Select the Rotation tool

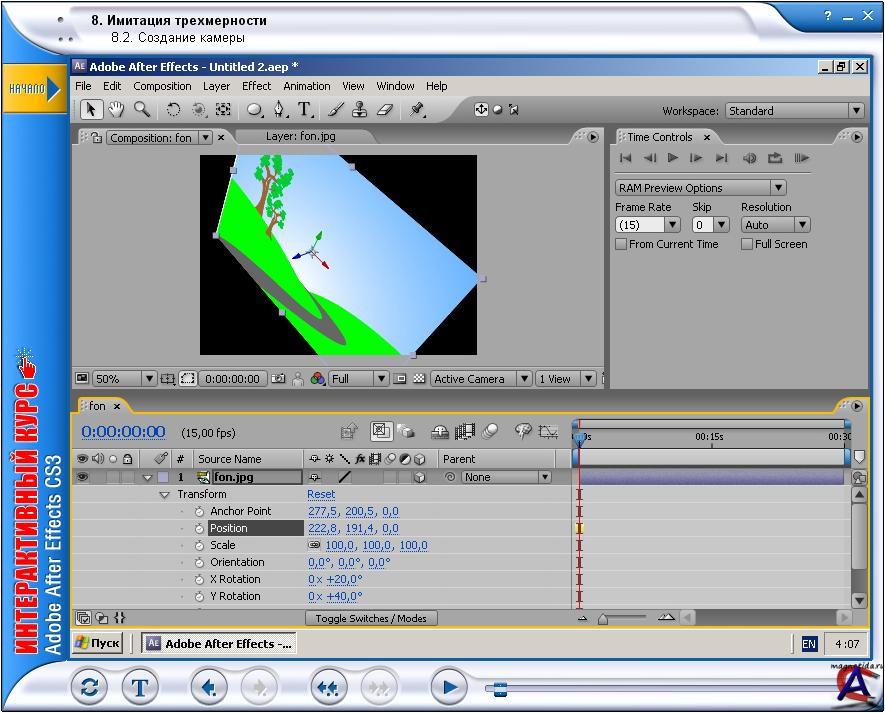tap(173, 110)
